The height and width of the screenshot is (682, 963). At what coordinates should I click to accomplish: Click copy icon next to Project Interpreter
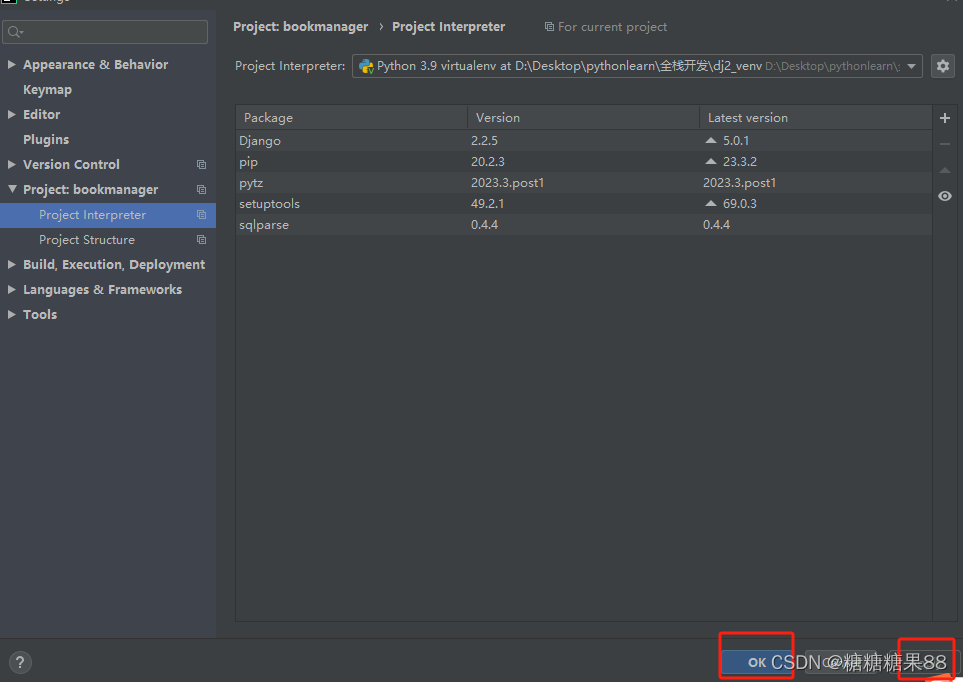click(201, 215)
